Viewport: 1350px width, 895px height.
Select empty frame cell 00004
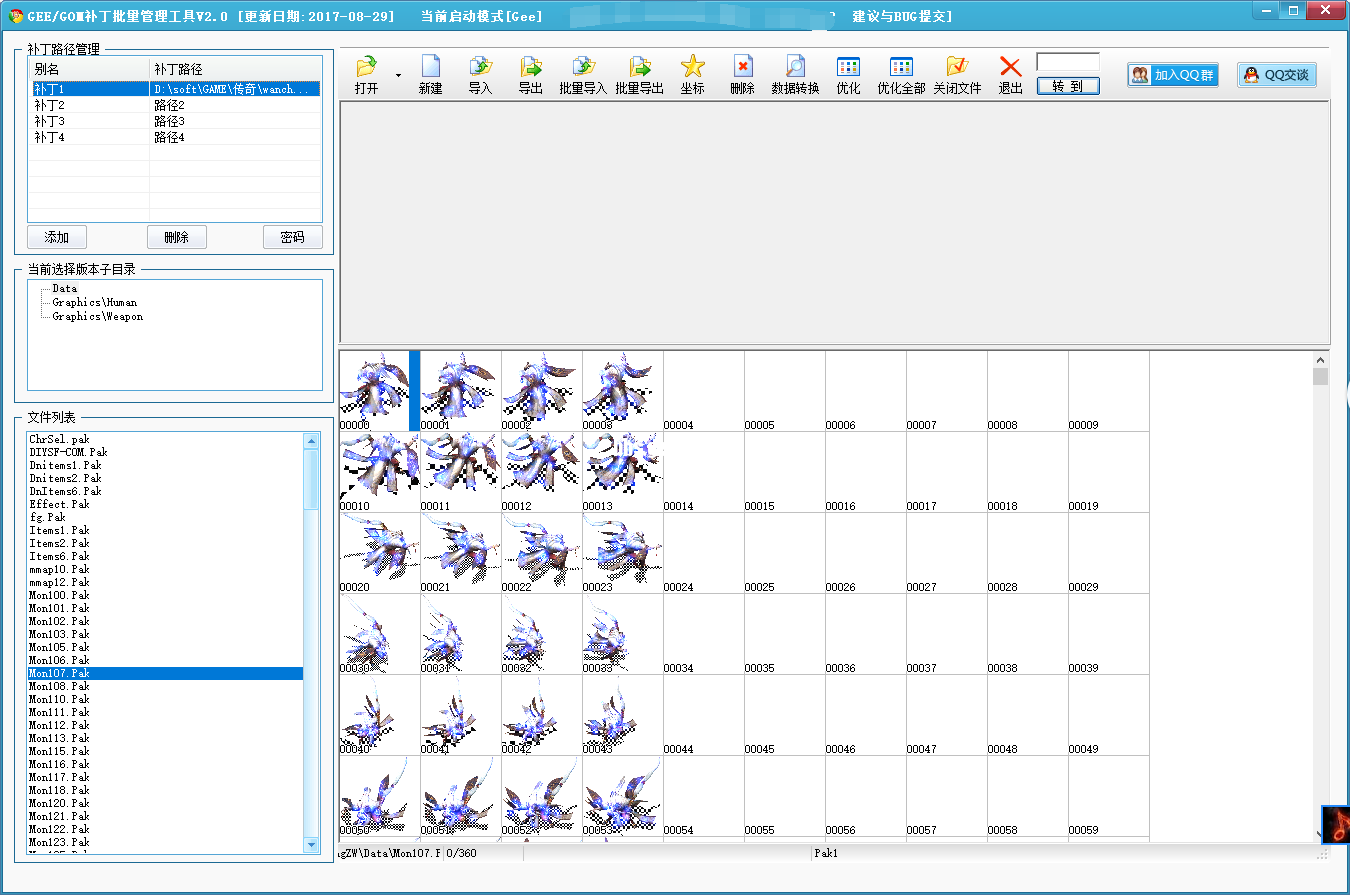703,390
